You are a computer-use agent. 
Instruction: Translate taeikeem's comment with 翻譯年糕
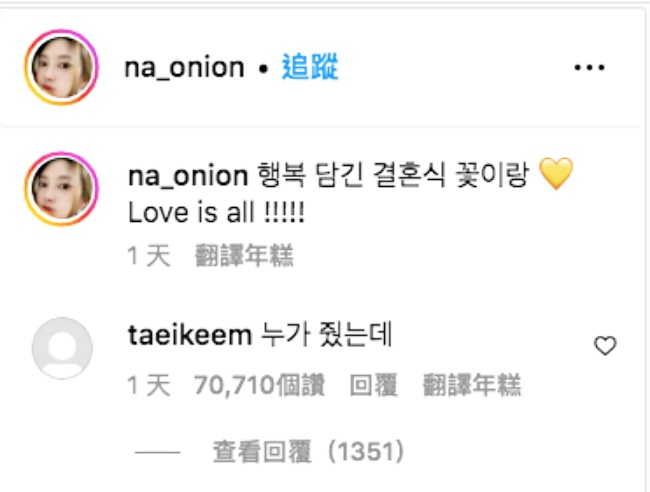(x=472, y=385)
